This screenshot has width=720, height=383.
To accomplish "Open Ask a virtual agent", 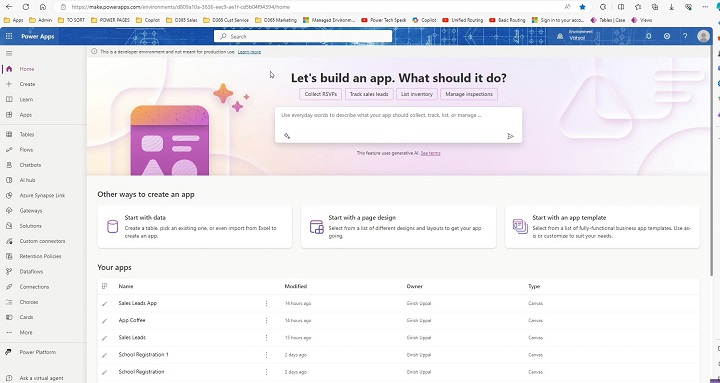I will (x=41, y=378).
